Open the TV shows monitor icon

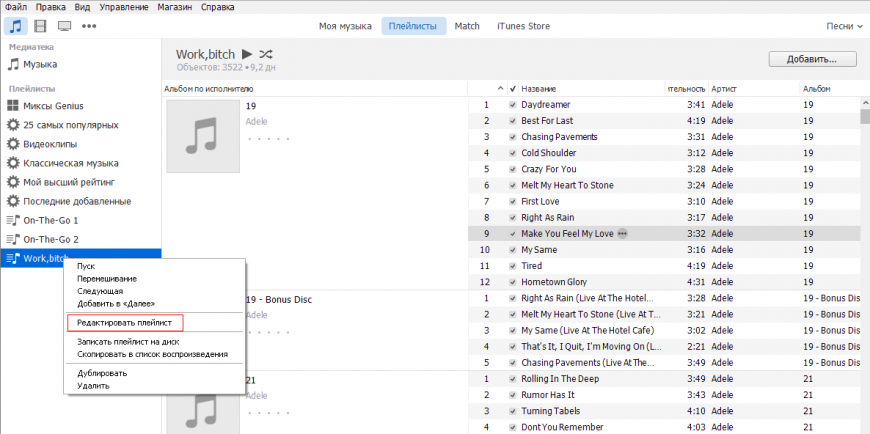(x=64, y=25)
